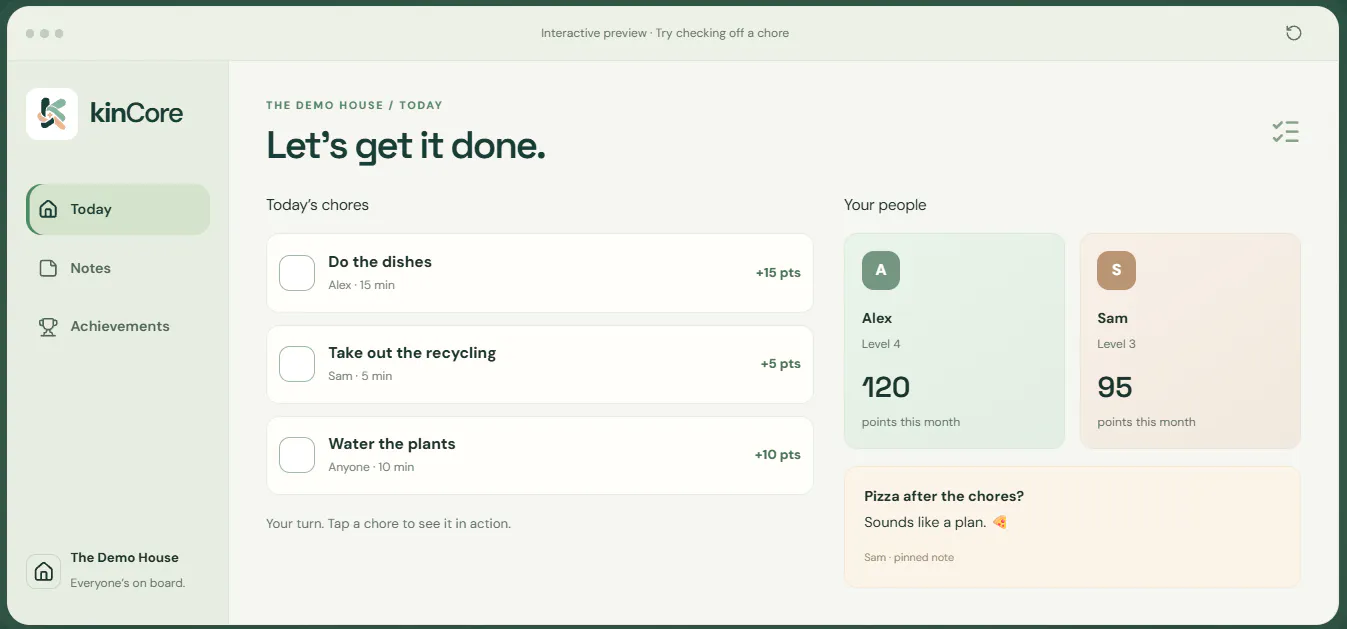Click the reset preview icon
This screenshot has height=629, width=1347.
point(1293,33)
